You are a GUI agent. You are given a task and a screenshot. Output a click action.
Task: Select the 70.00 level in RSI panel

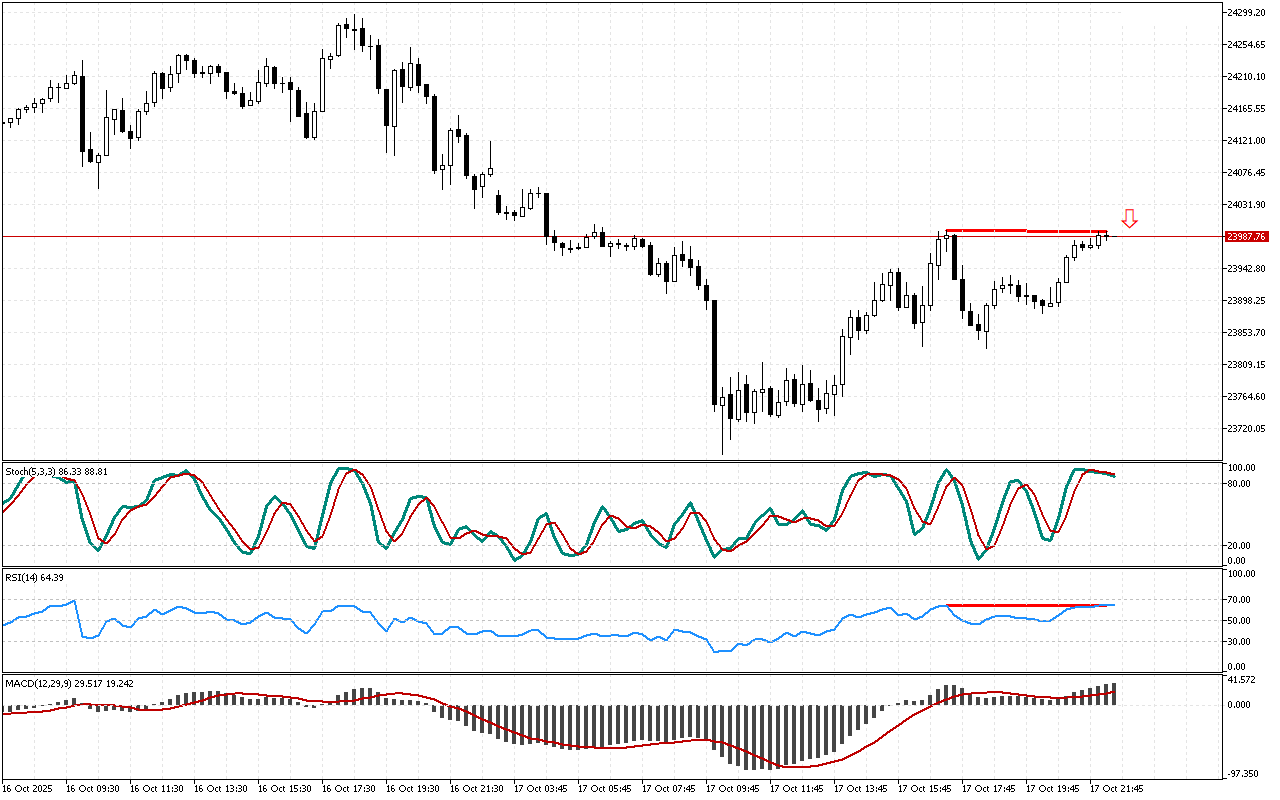[1240, 600]
